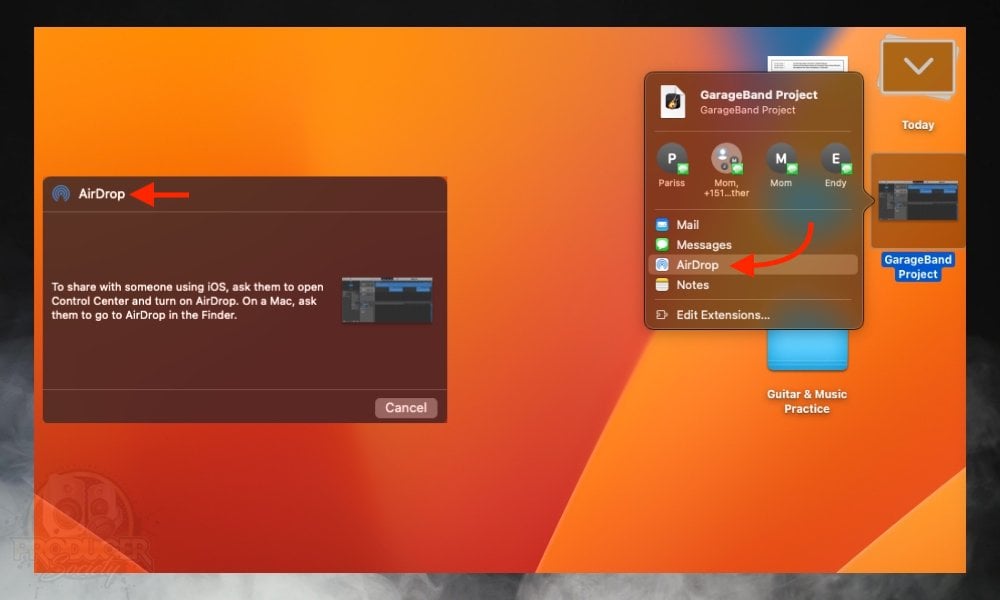Image resolution: width=1000 pixels, height=600 pixels.
Task: Click the Edit Extensions icon
Action: pyautogui.click(x=662, y=315)
